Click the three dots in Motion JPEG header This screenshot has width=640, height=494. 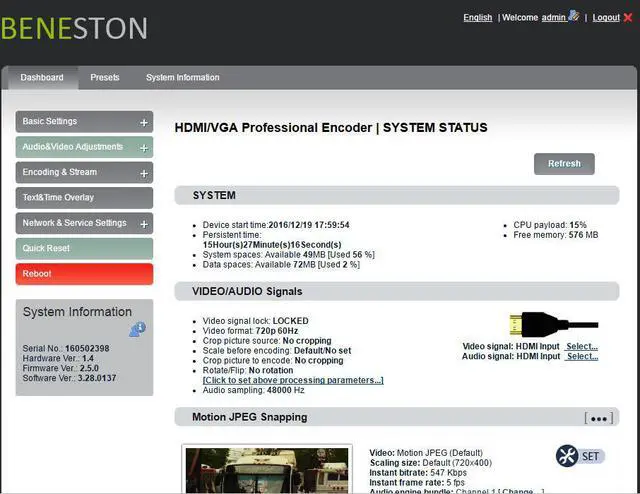pyautogui.click(x=599, y=418)
